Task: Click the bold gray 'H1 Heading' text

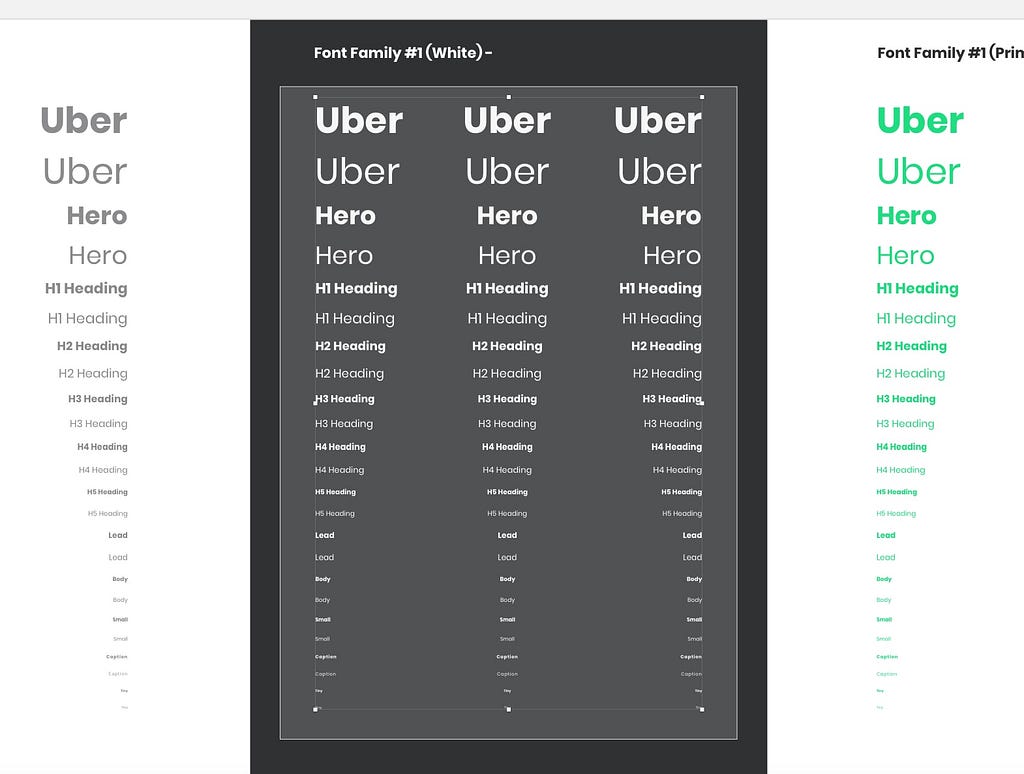Action: [x=86, y=289]
